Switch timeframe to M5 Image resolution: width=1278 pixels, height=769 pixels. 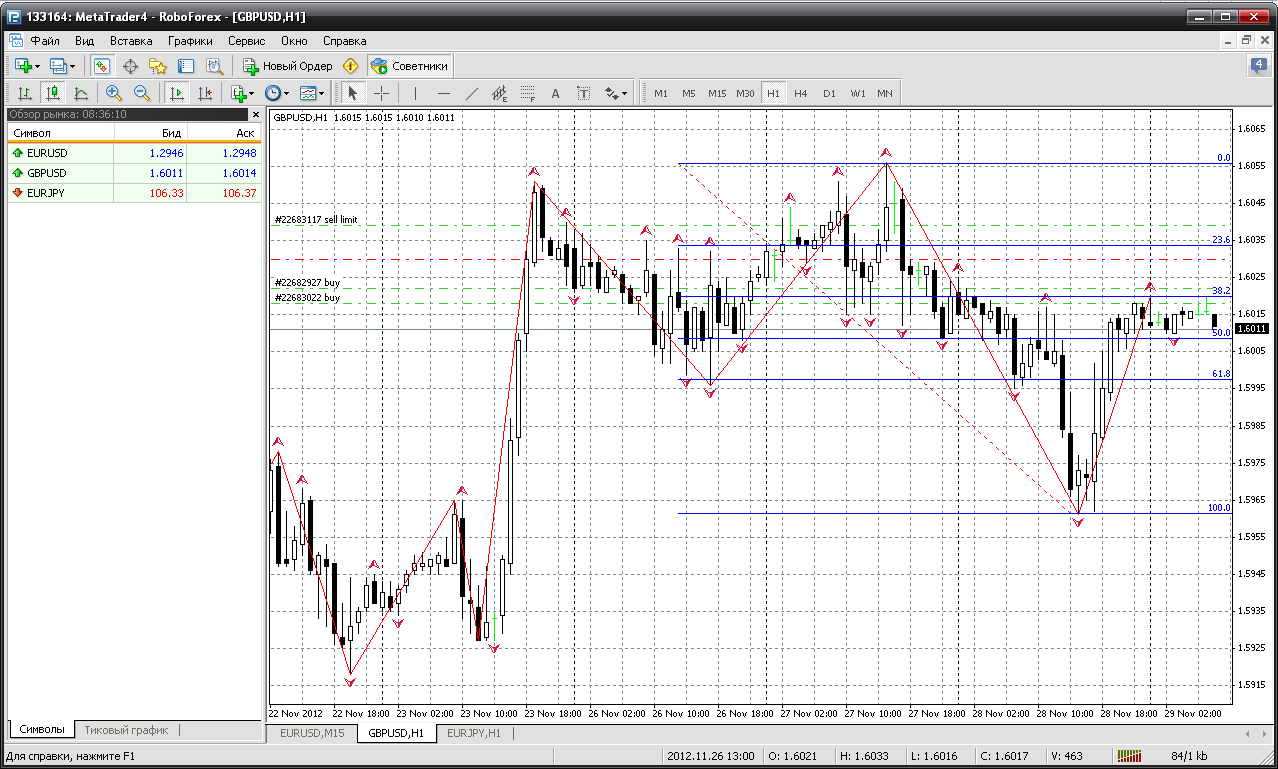click(x=689, y=93)
